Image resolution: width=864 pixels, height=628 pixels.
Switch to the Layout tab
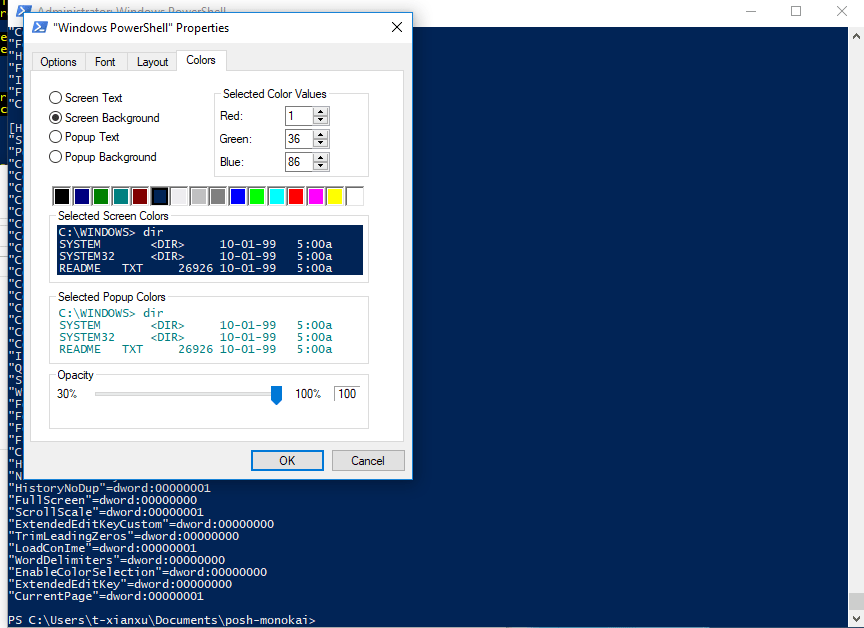pyautogui.click(x=151, y=61)
